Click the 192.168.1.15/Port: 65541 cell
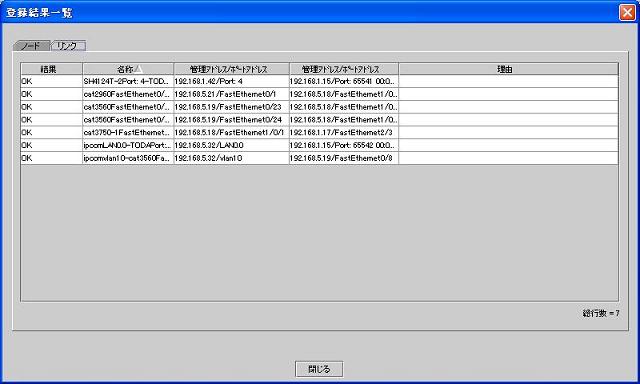 344,81
